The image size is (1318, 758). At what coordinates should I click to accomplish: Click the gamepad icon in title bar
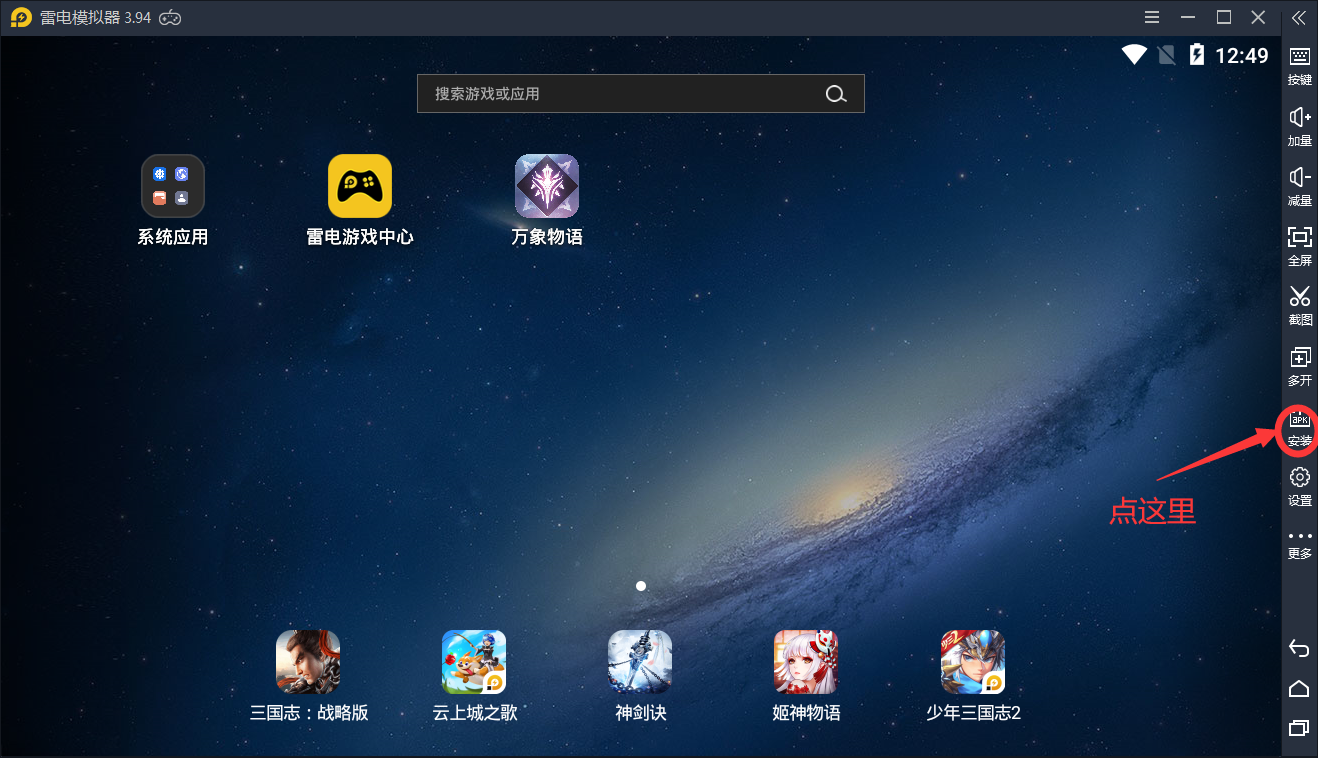[x=170, y=18]
